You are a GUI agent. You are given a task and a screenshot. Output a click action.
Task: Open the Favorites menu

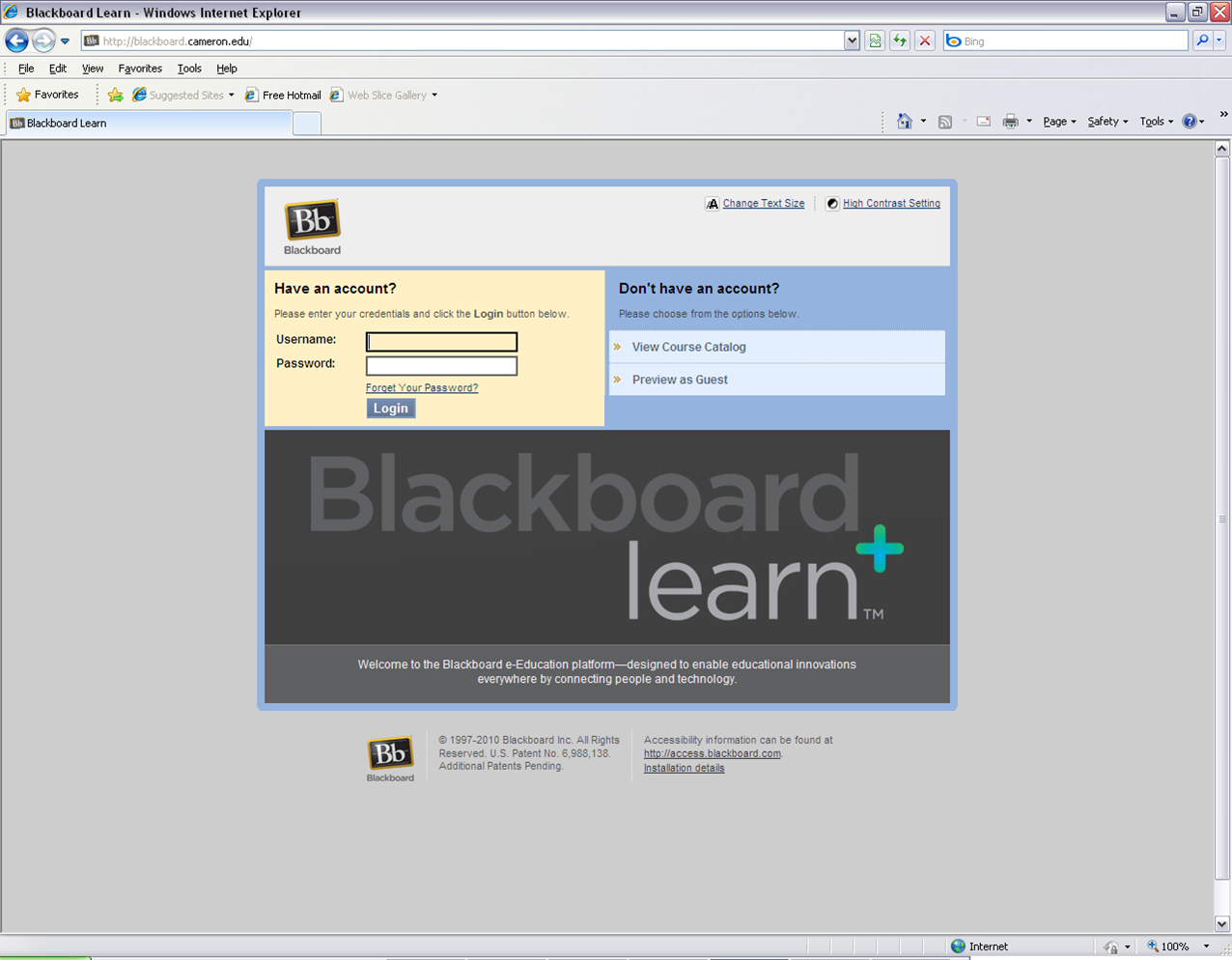140,69
